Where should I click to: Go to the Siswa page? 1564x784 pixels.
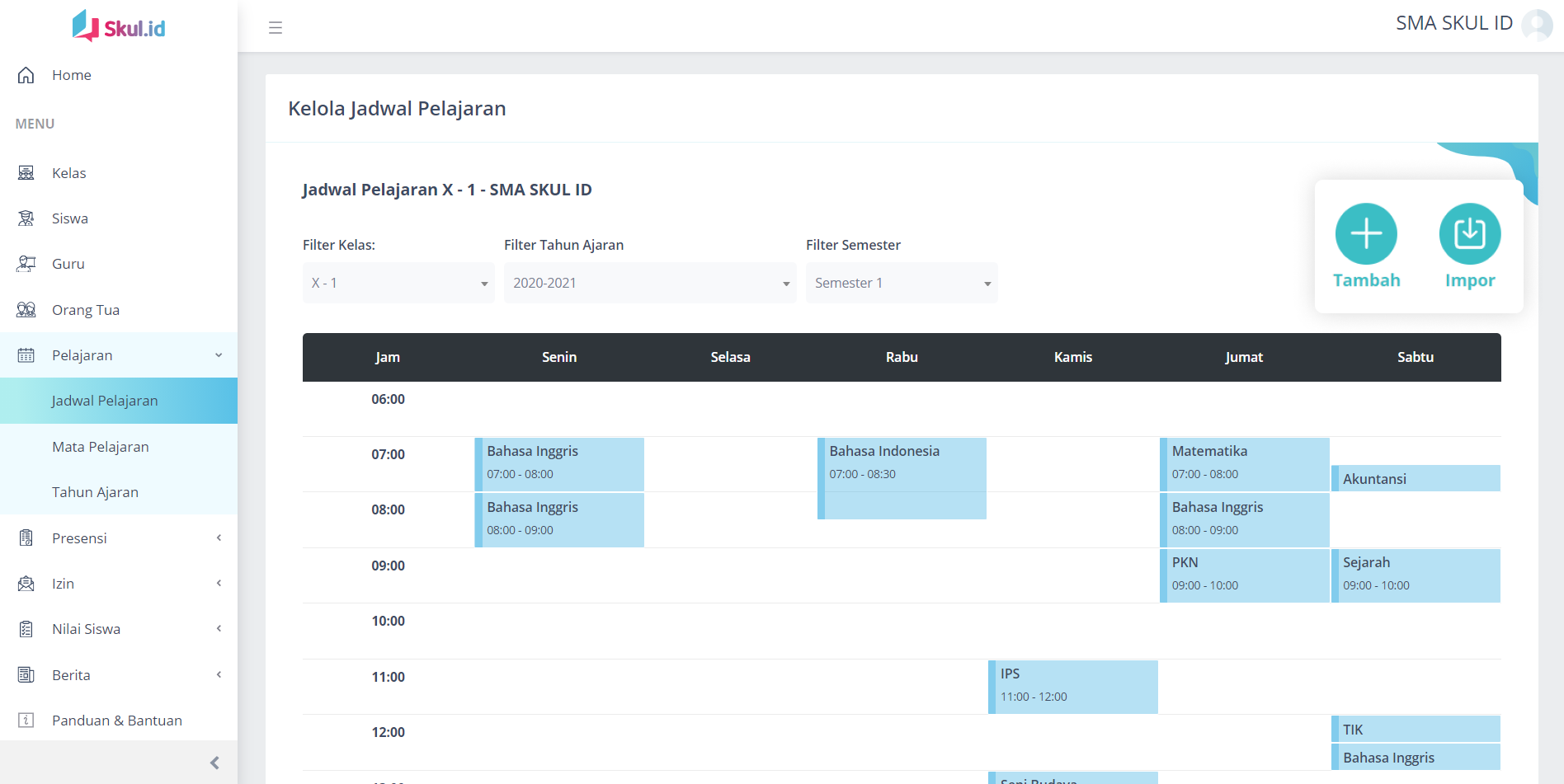[x=69, y=218]
